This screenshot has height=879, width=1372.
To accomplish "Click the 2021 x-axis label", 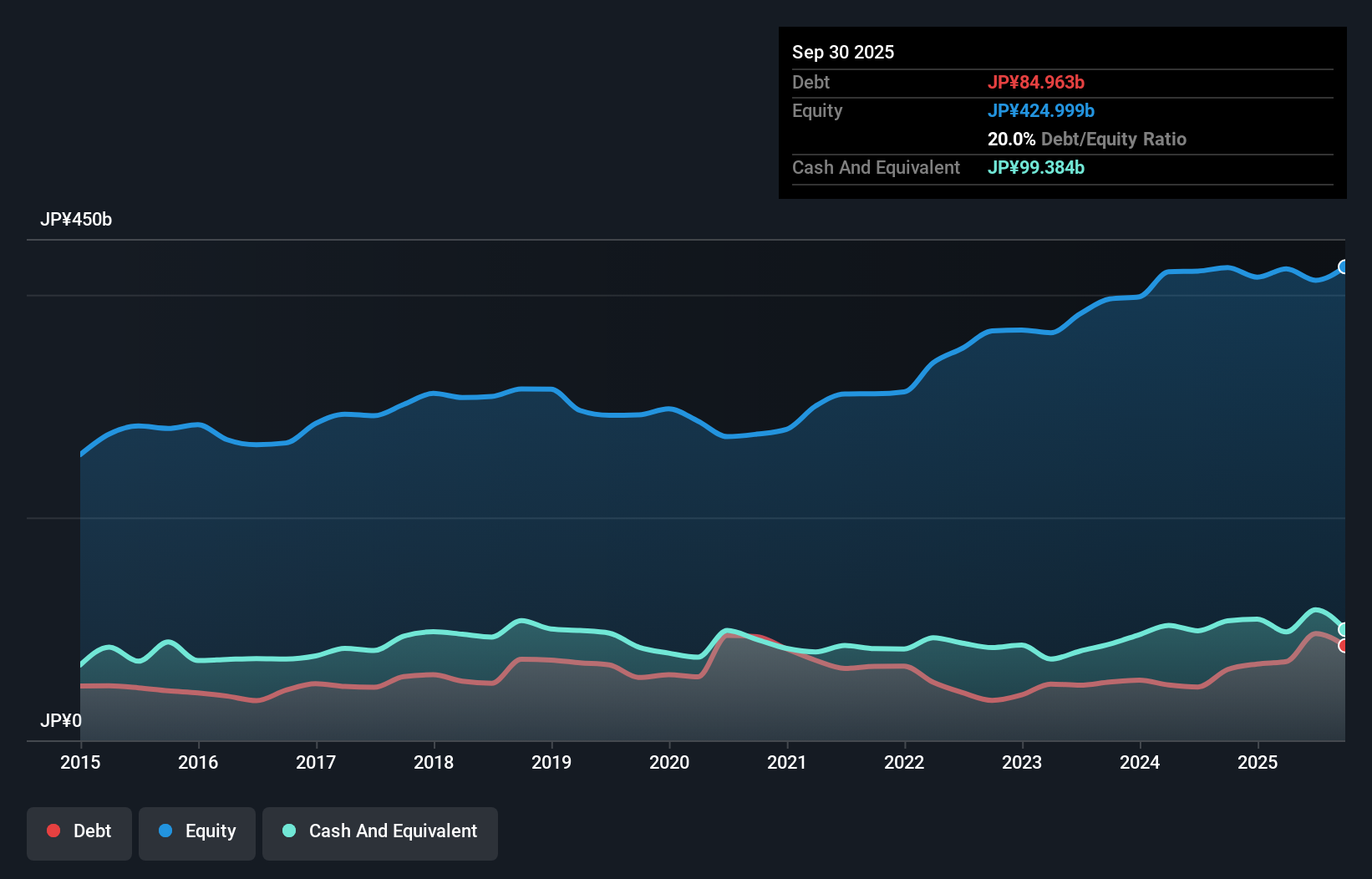I will pos(787,762).
